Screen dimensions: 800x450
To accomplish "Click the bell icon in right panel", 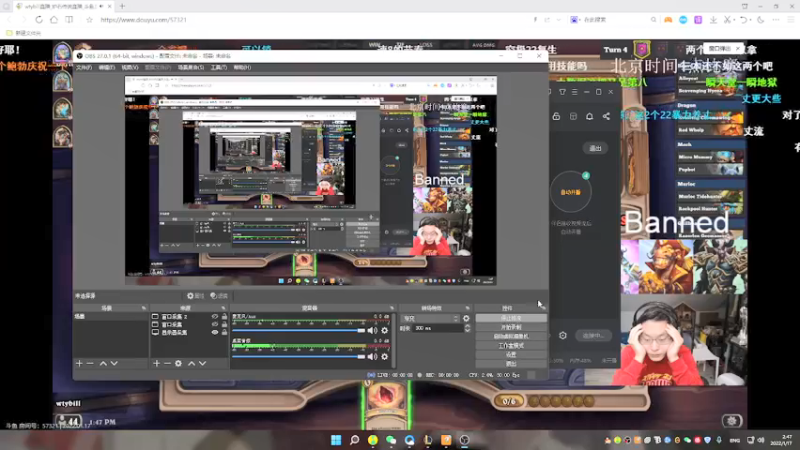I will (x=589, y=116).
